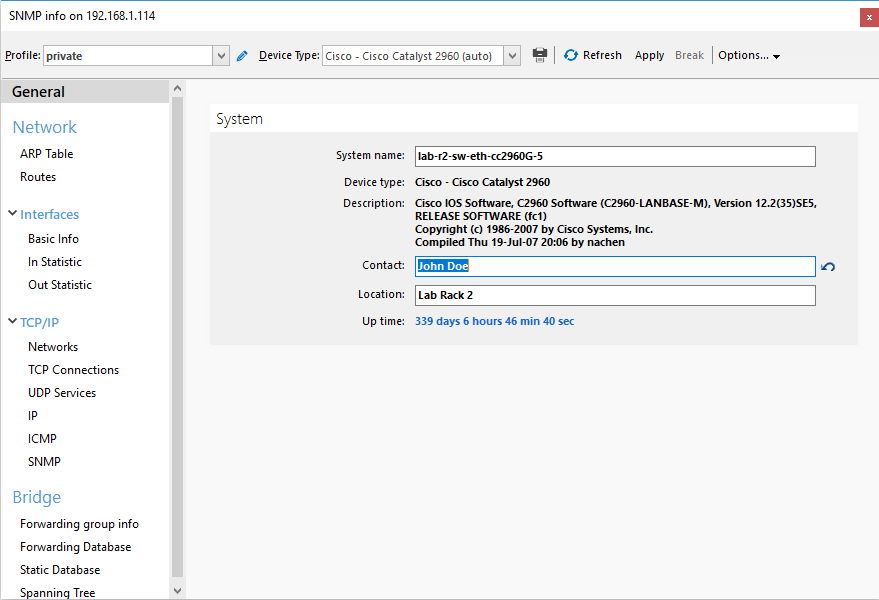Open Forwarding group info page

[x=79, y=524]
